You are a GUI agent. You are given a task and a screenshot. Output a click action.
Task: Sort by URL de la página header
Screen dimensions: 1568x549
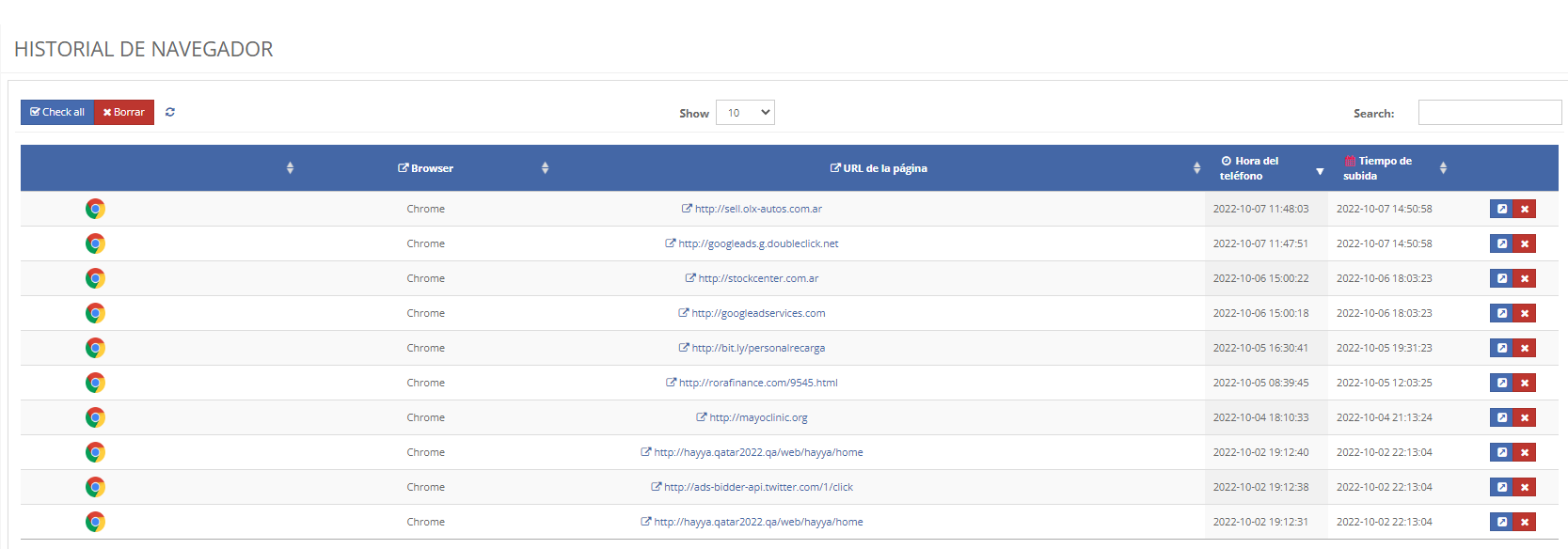[x=879, y=168]
